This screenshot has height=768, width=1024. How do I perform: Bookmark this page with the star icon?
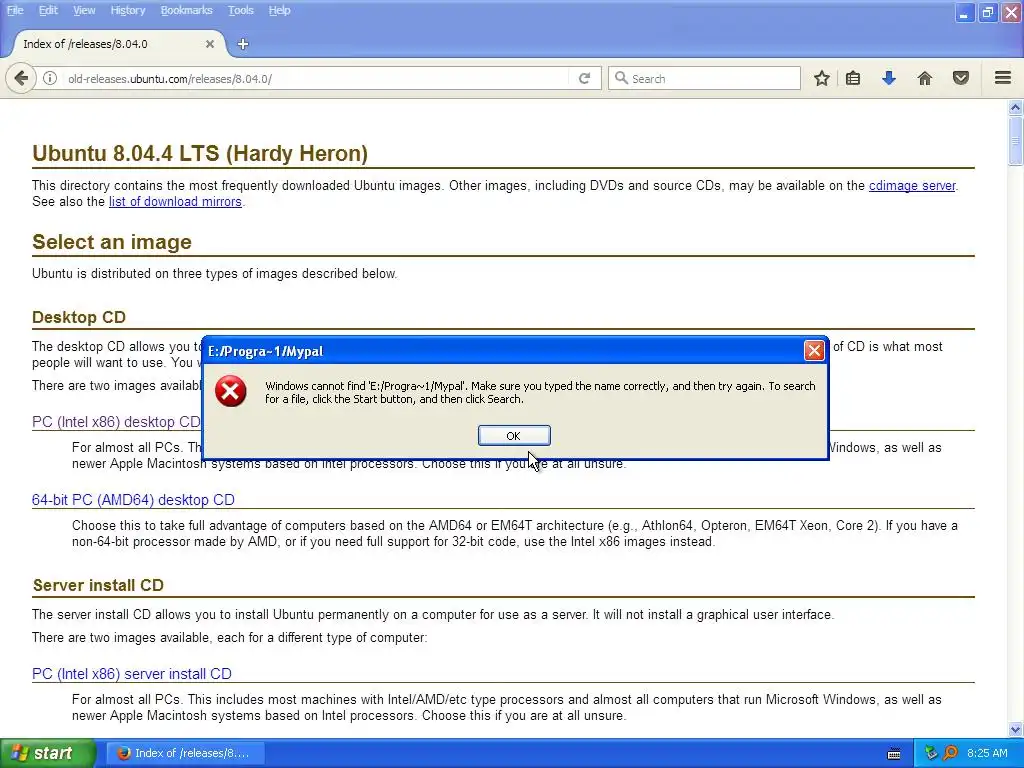(822, 78)
